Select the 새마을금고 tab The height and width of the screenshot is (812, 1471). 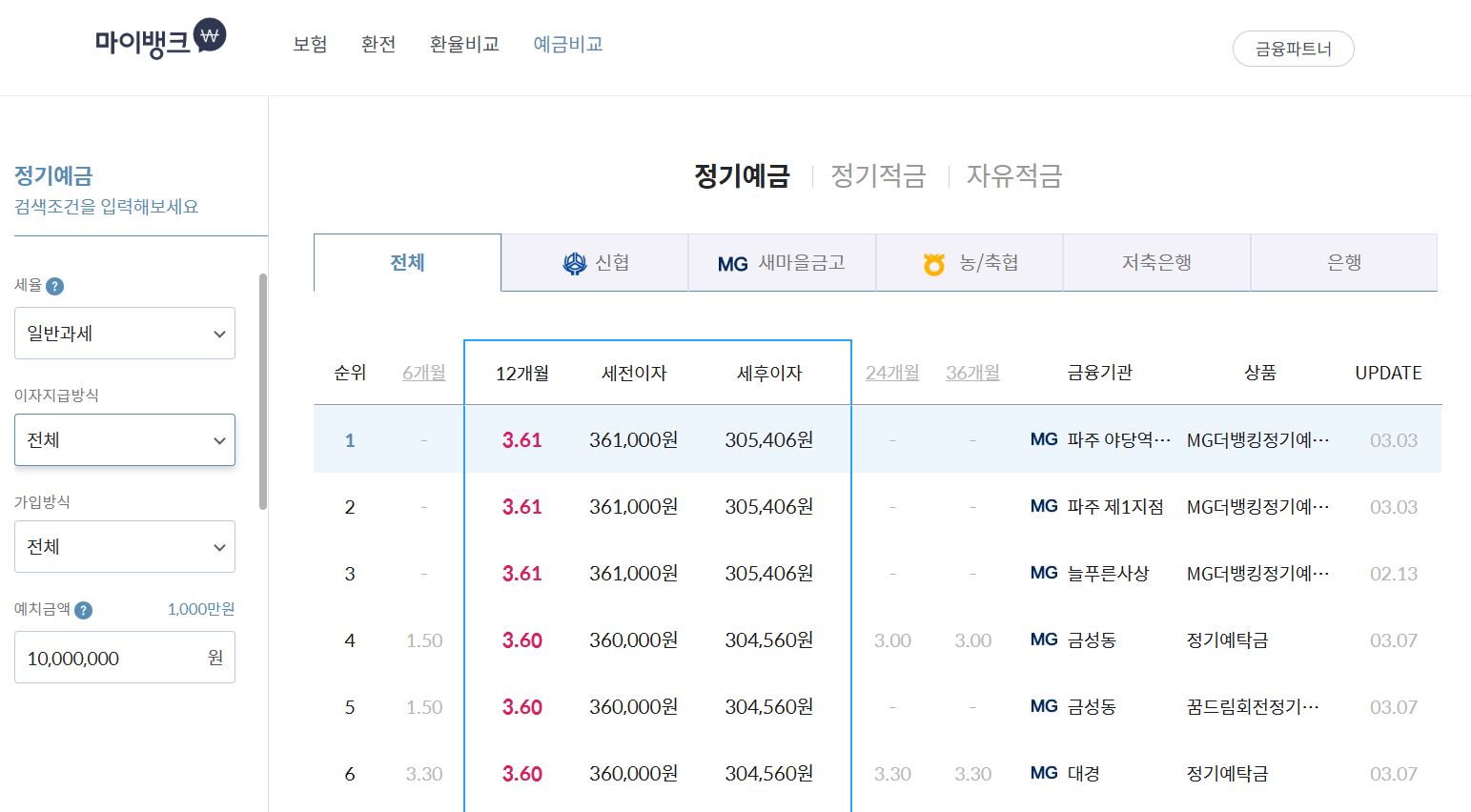[782, 262]
